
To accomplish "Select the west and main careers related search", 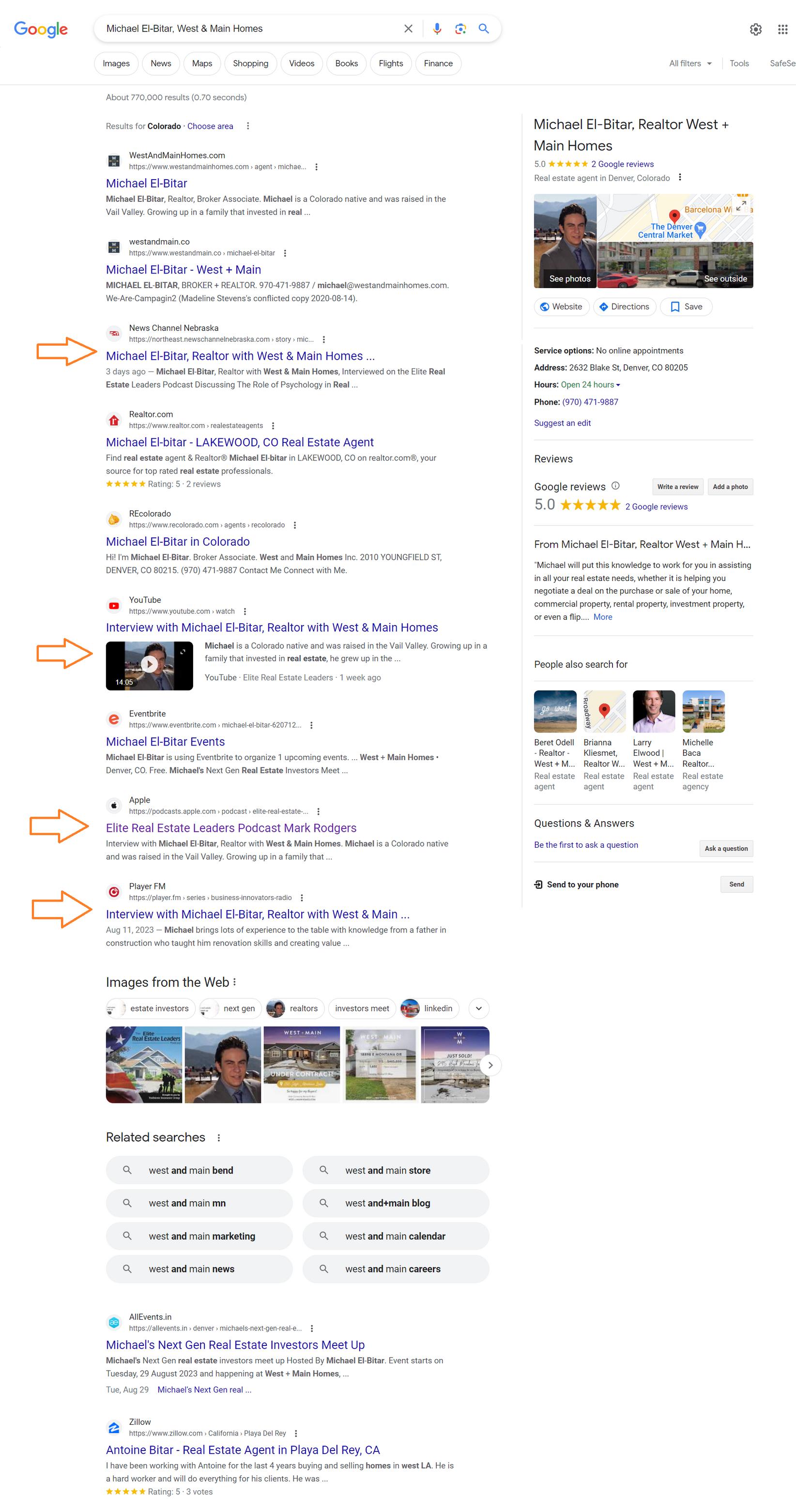I will click(x=395, y=1268).
